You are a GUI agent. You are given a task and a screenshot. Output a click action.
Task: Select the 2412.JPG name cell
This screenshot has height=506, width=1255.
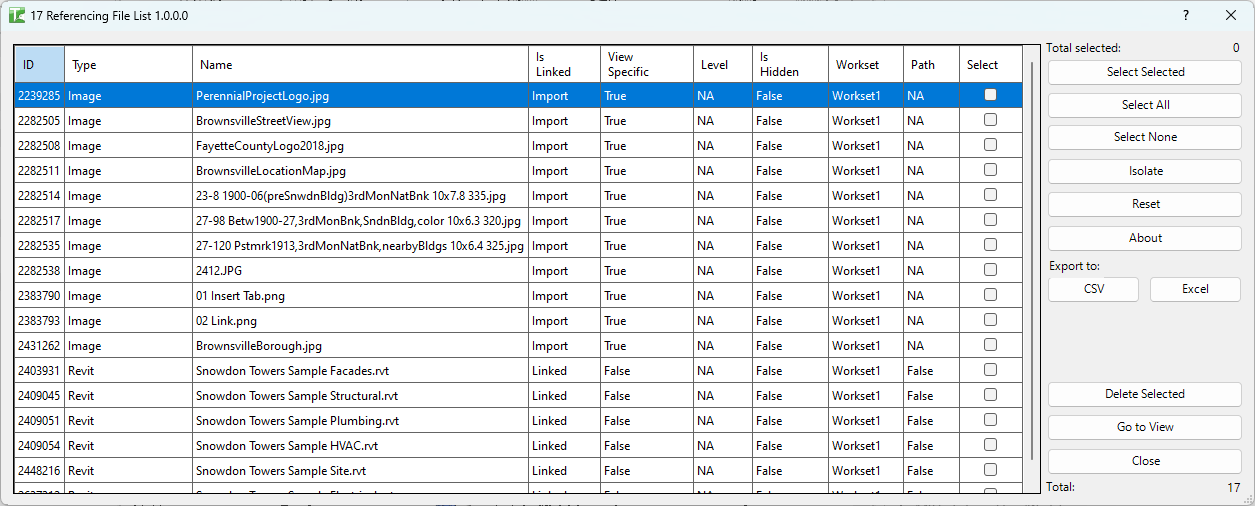(x=360, y=271)
